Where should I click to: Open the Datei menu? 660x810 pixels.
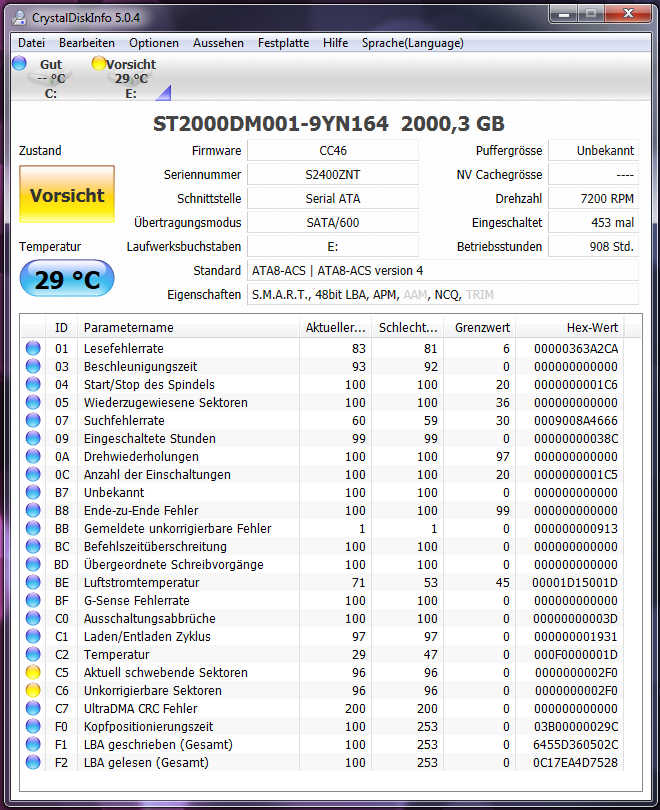(32, 43)
